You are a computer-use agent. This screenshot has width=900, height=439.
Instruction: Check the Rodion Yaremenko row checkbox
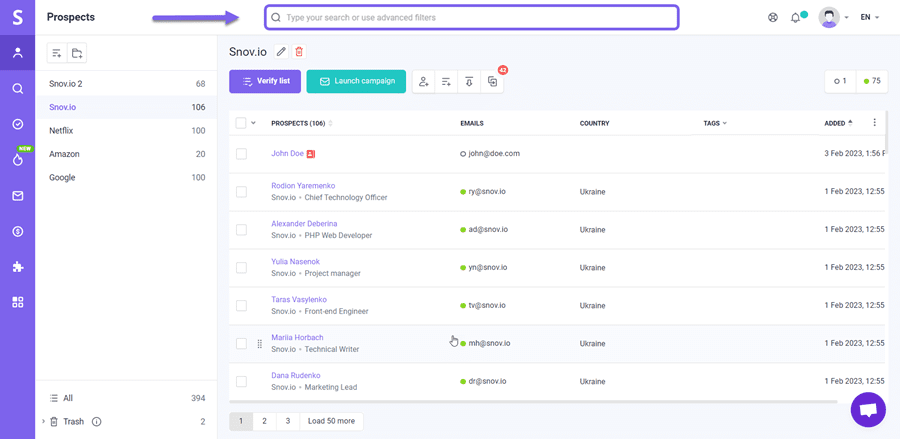click(x=241, y=192)
